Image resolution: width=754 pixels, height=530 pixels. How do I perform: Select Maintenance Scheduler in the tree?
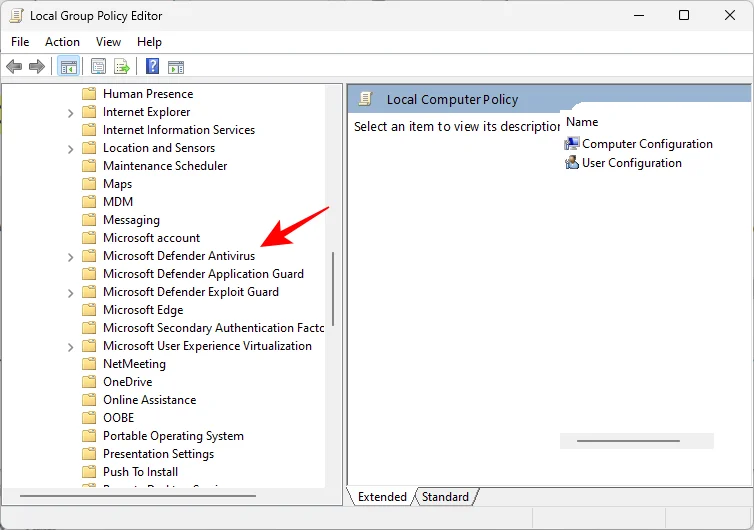[165, 166]
